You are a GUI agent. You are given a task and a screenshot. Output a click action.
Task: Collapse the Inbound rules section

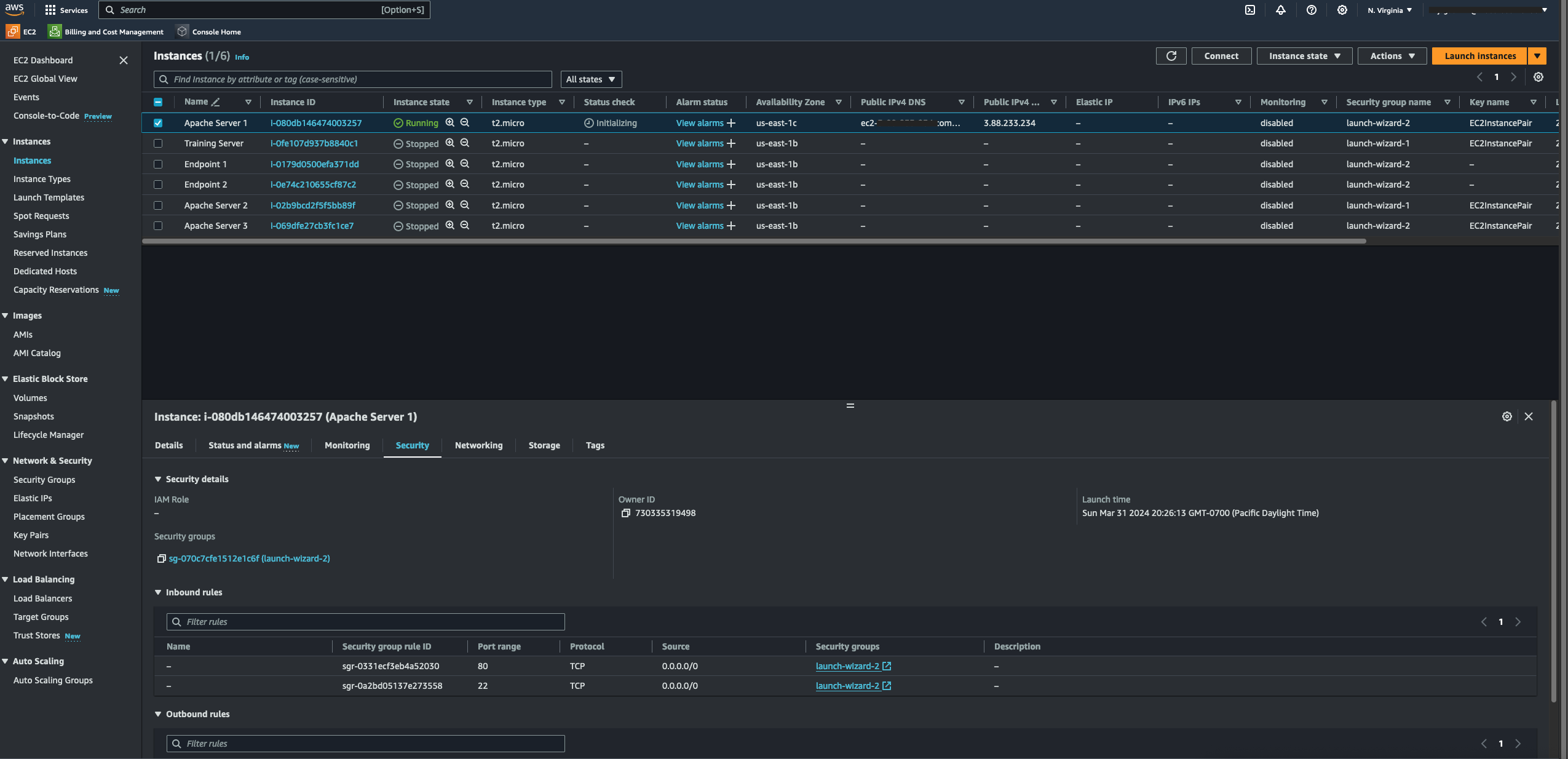(x=158, y=592)
